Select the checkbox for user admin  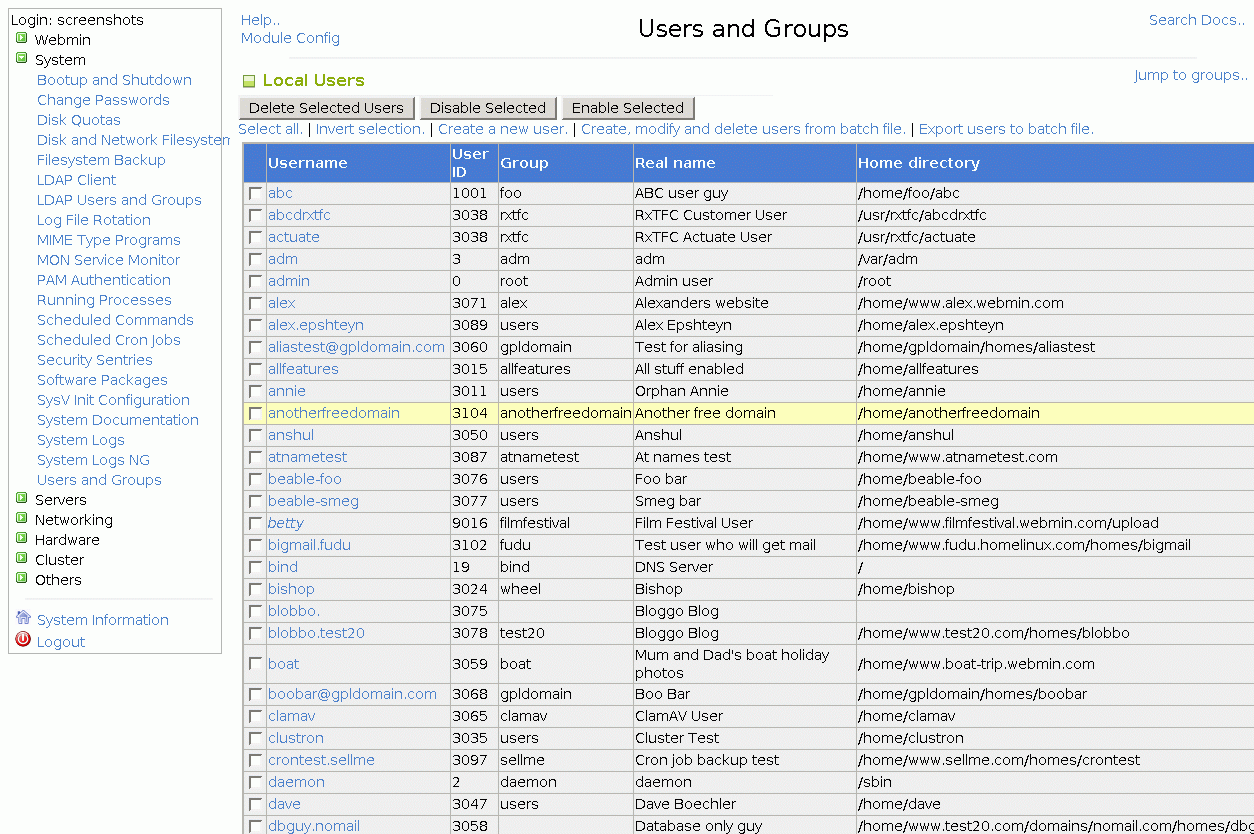255,281
